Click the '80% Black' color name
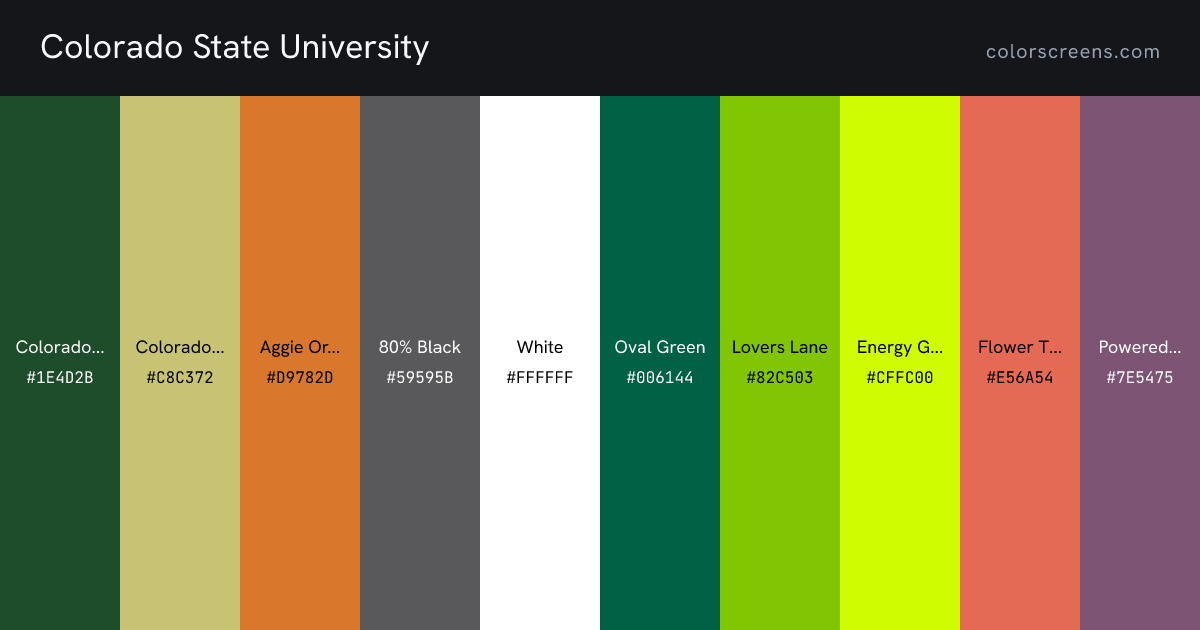Viewport: 1200px width, 630px height. tap(420, 347)
